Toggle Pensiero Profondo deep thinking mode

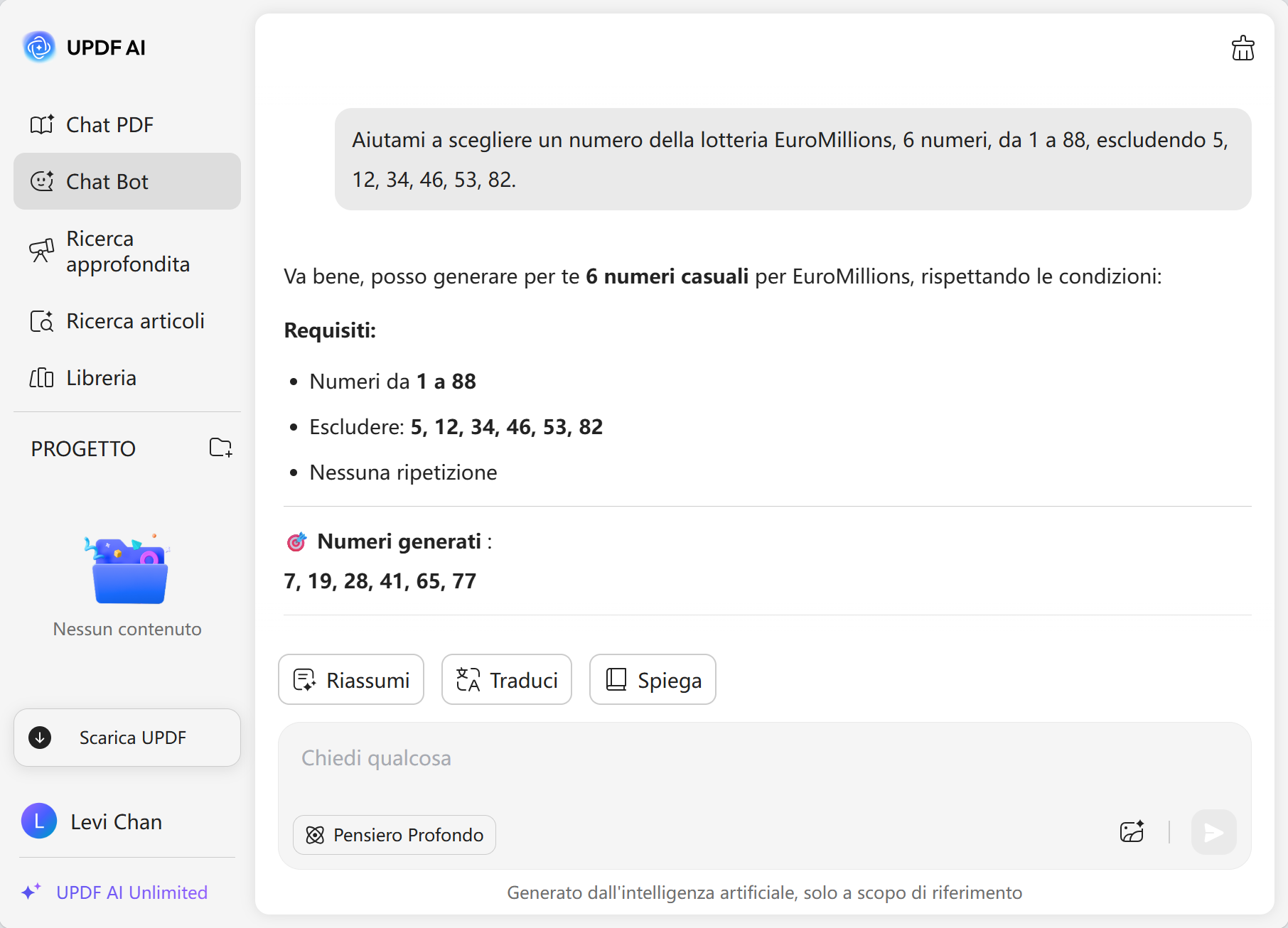pos(395,835)
